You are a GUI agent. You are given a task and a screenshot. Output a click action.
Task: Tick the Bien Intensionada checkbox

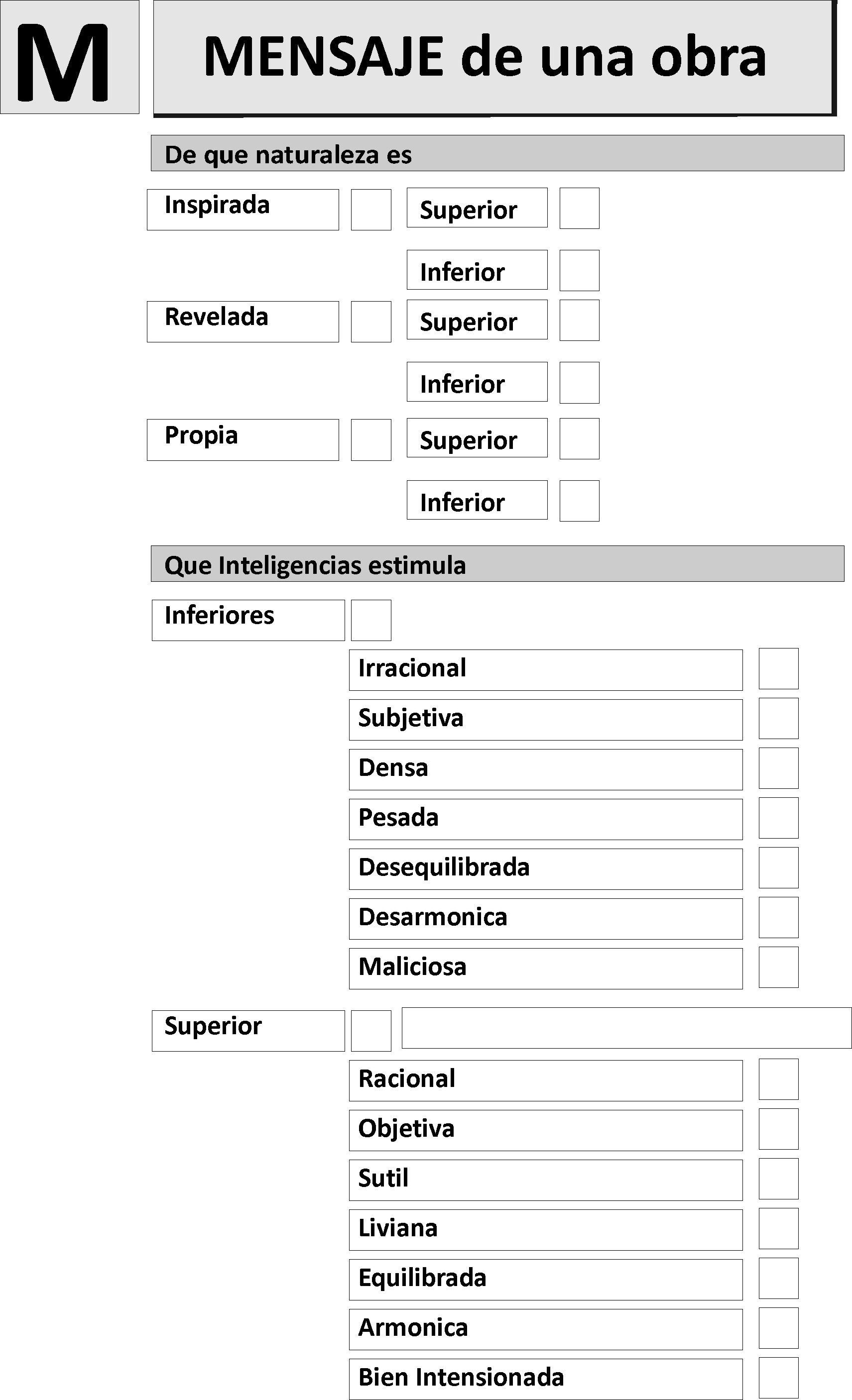pyautogui.click(x=778, y=1378)
